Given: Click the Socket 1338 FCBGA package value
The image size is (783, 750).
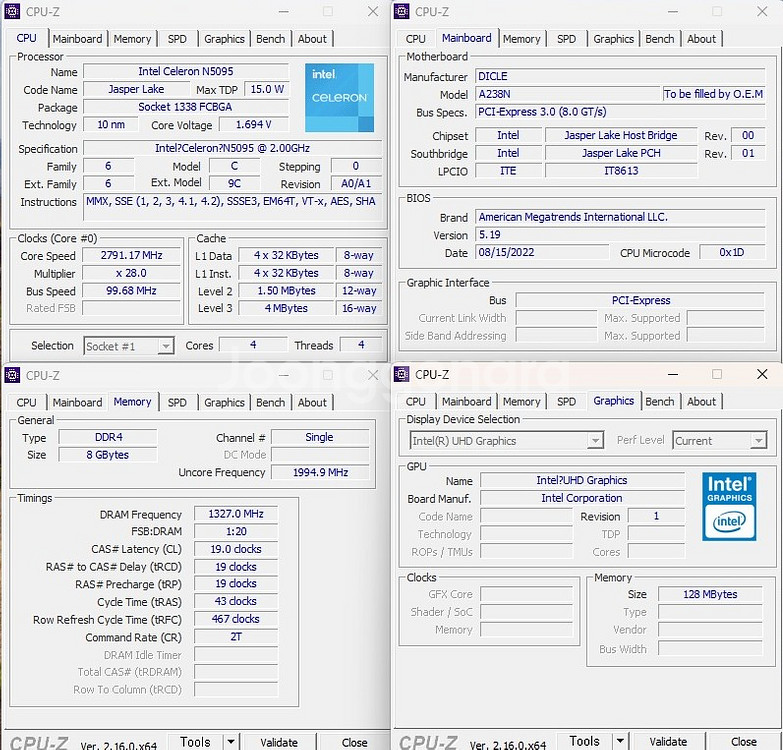Looking at the screenshot, I should (x=186, y=107).
